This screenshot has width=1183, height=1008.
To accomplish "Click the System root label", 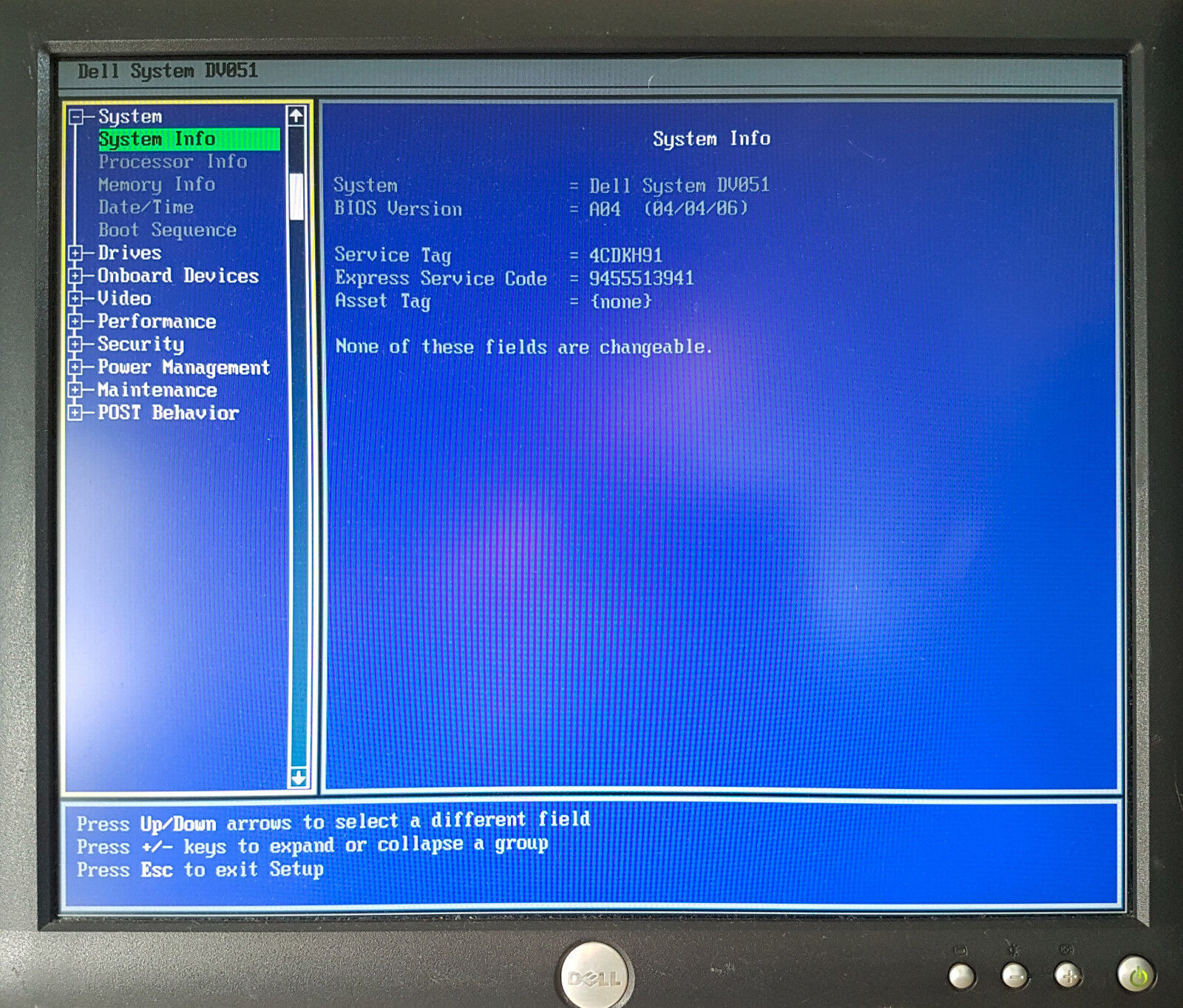I will coord(130,117).
